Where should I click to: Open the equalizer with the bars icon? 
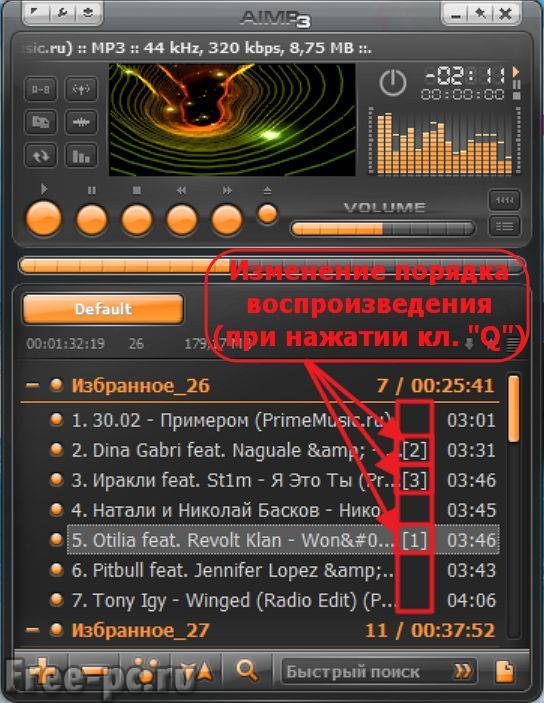81,156
